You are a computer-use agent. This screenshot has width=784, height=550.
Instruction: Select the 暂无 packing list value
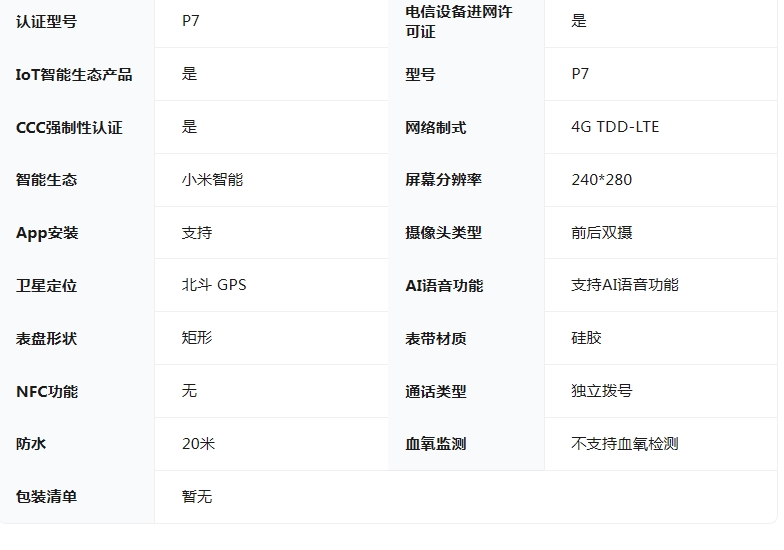[x=197, y=497]
